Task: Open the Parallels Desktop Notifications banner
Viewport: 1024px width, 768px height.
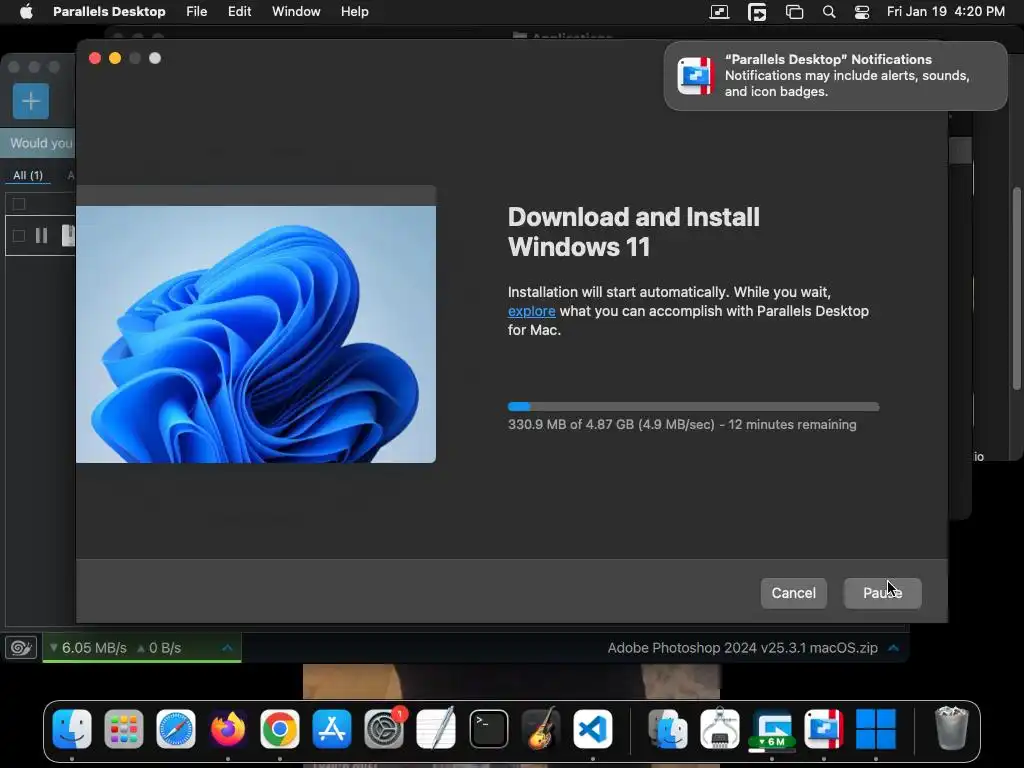Action: coord(835,76)
